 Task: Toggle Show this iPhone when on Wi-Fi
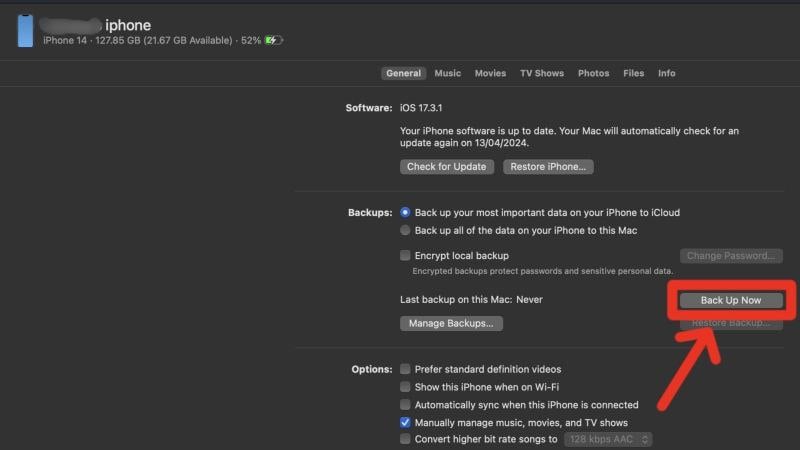(x=405, y=387)
